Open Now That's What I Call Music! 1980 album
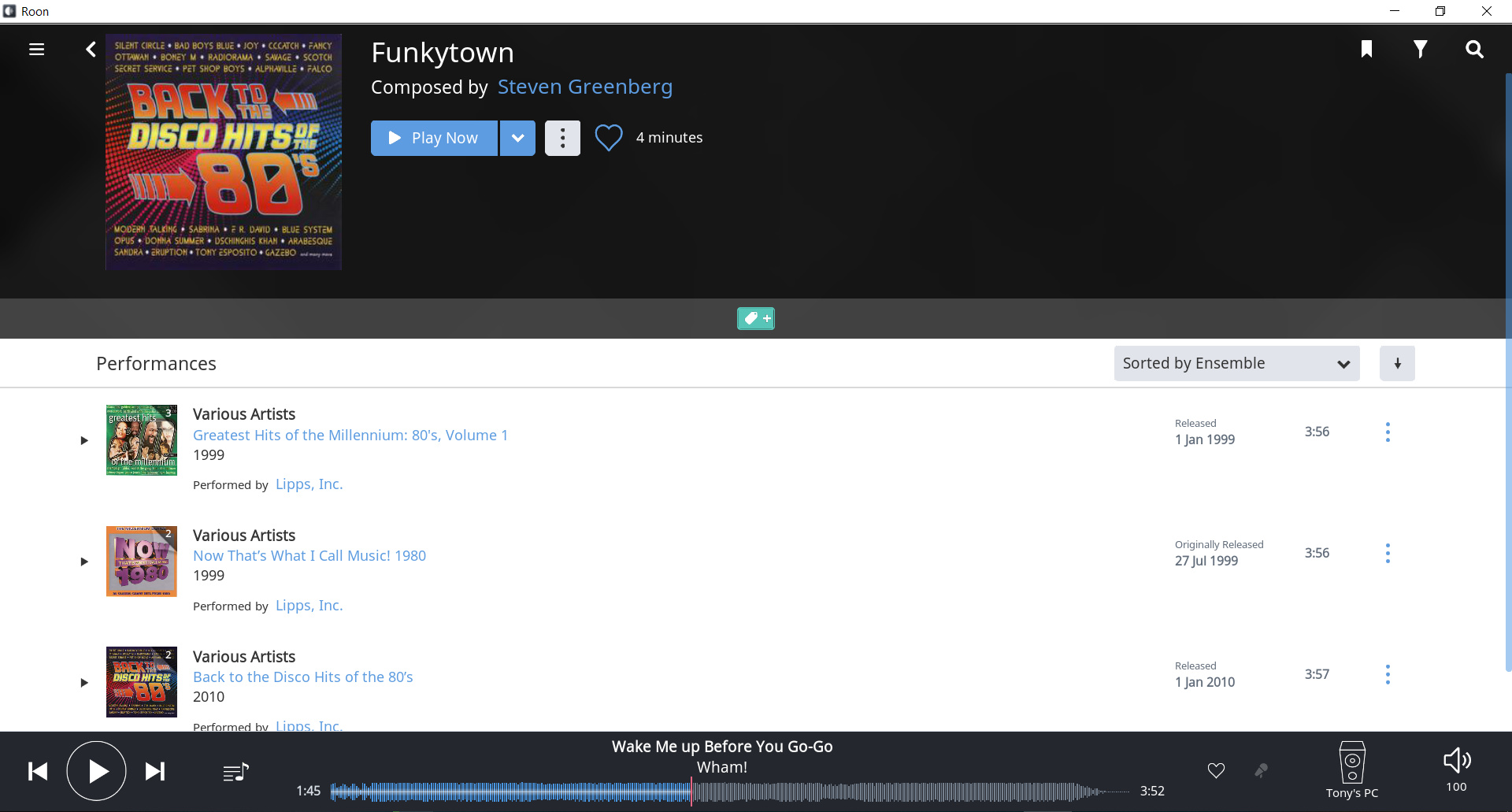Viewport: 1512px width, 812px height. click(x=309, y=555)
